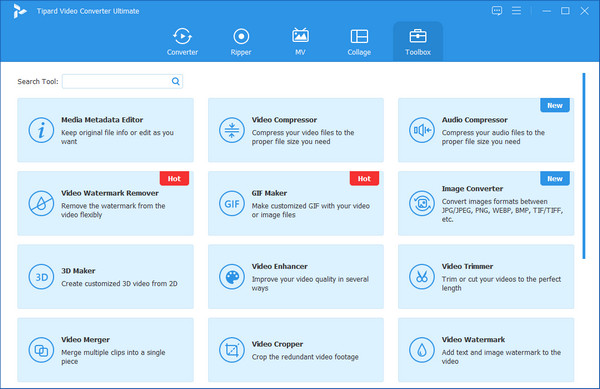
Task: Open GIF Maker title
Action: (269, 193)
